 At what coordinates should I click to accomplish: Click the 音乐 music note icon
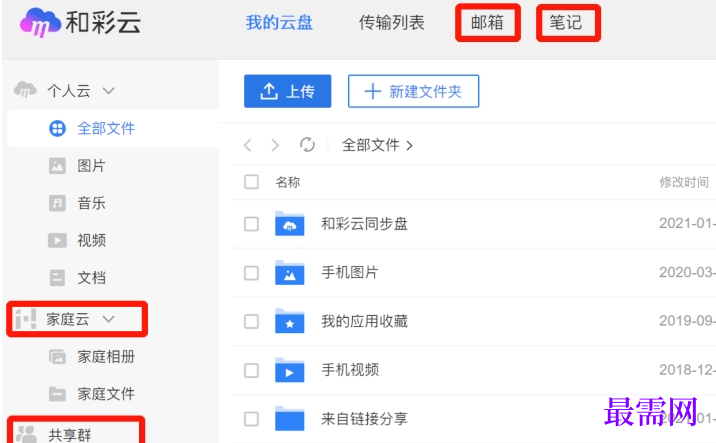(x=57, y=203)
